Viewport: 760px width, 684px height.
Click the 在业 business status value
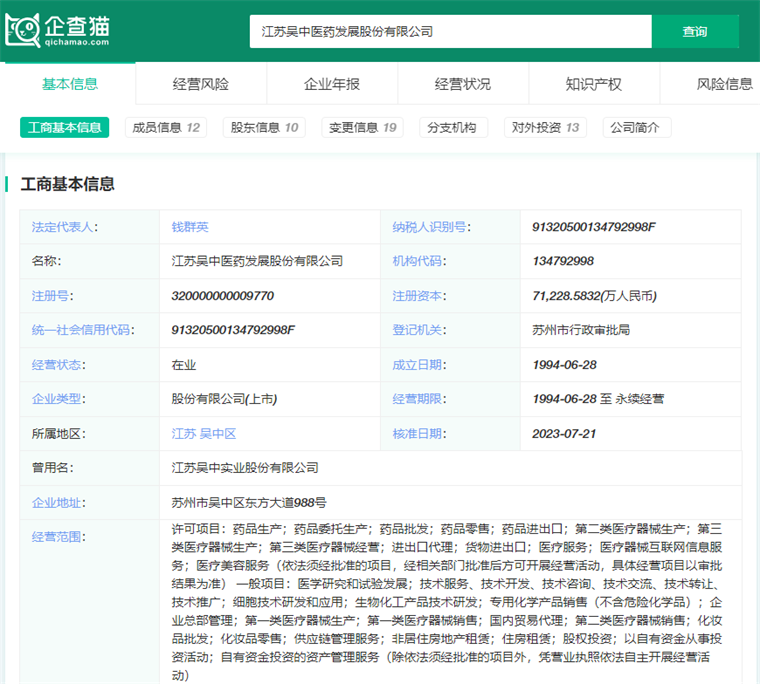184,365
